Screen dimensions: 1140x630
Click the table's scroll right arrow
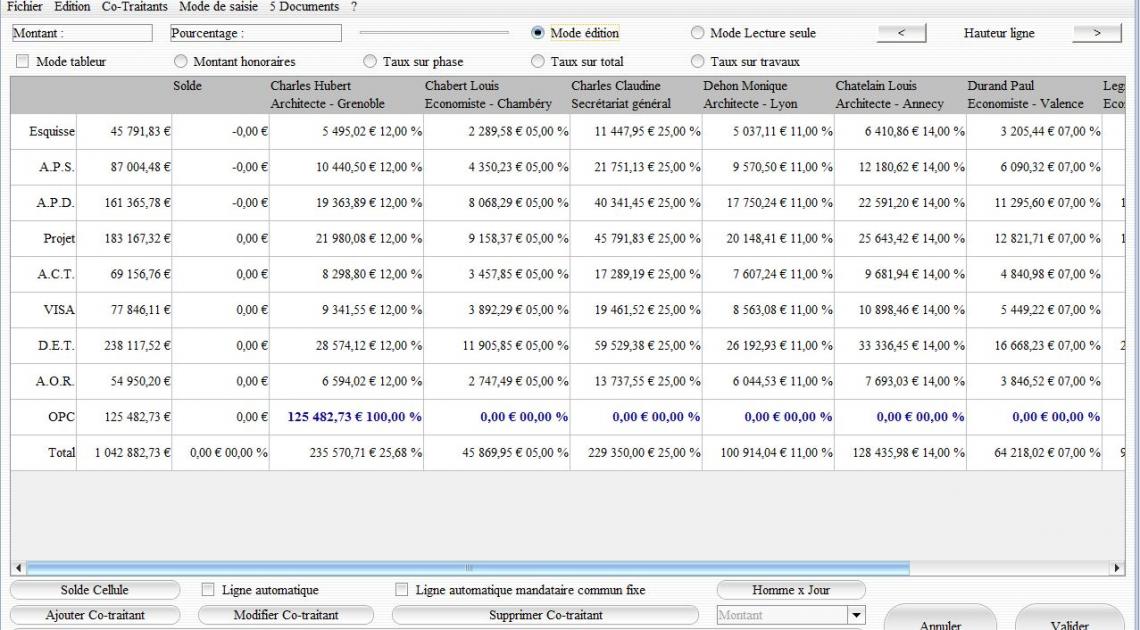click(1117, 568)
